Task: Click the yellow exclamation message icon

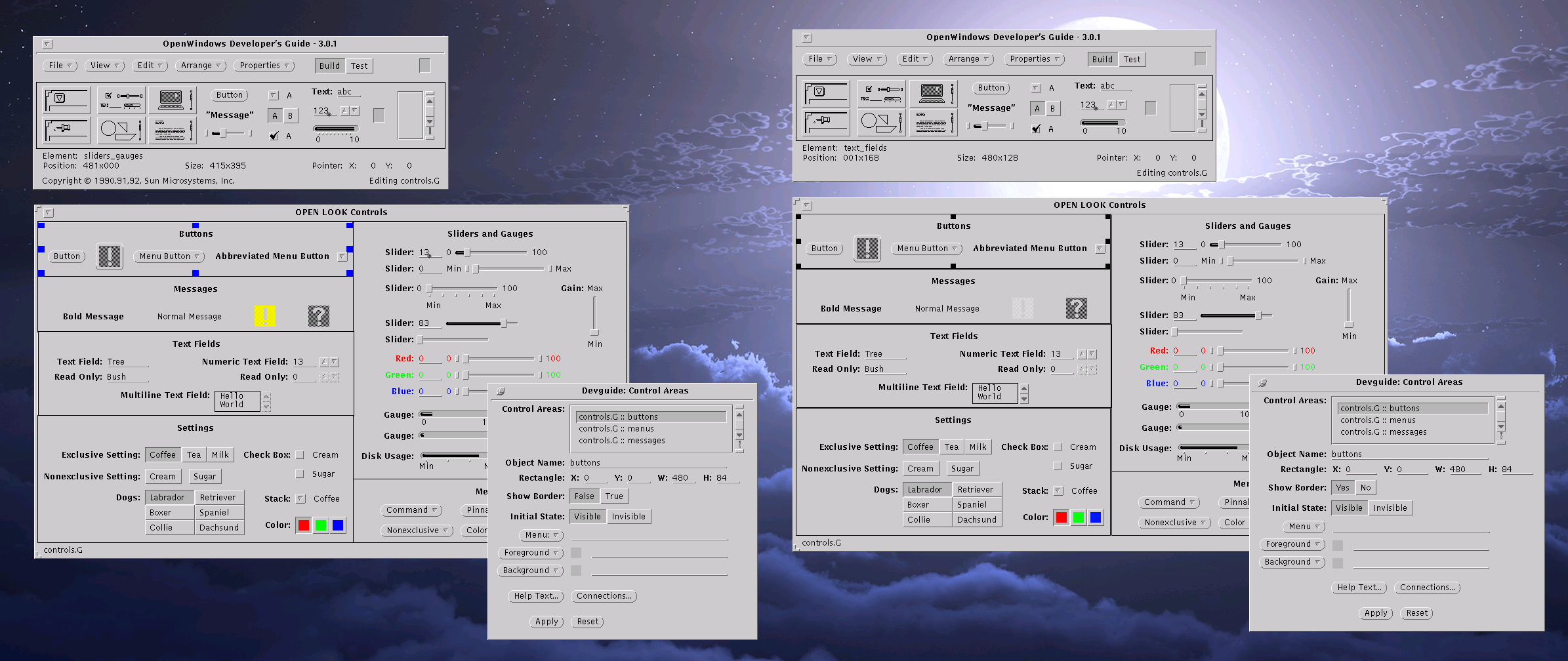Action: pyautogui.click(x=264, y=316)
